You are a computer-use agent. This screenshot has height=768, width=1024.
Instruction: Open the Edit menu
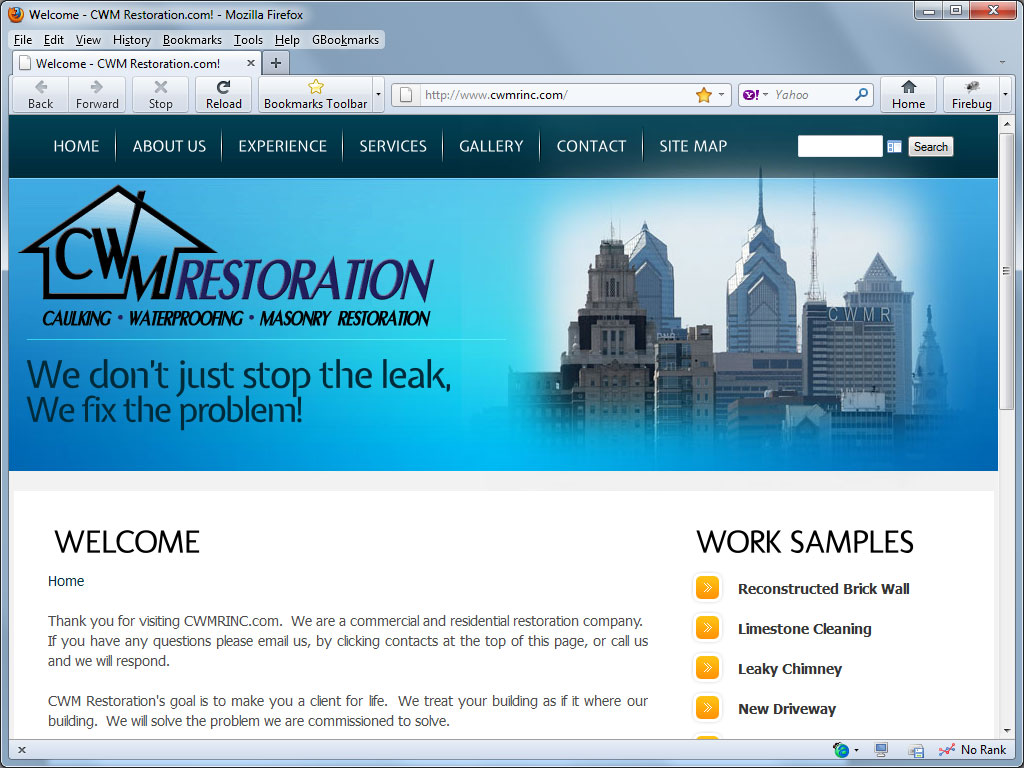[54, 40]
